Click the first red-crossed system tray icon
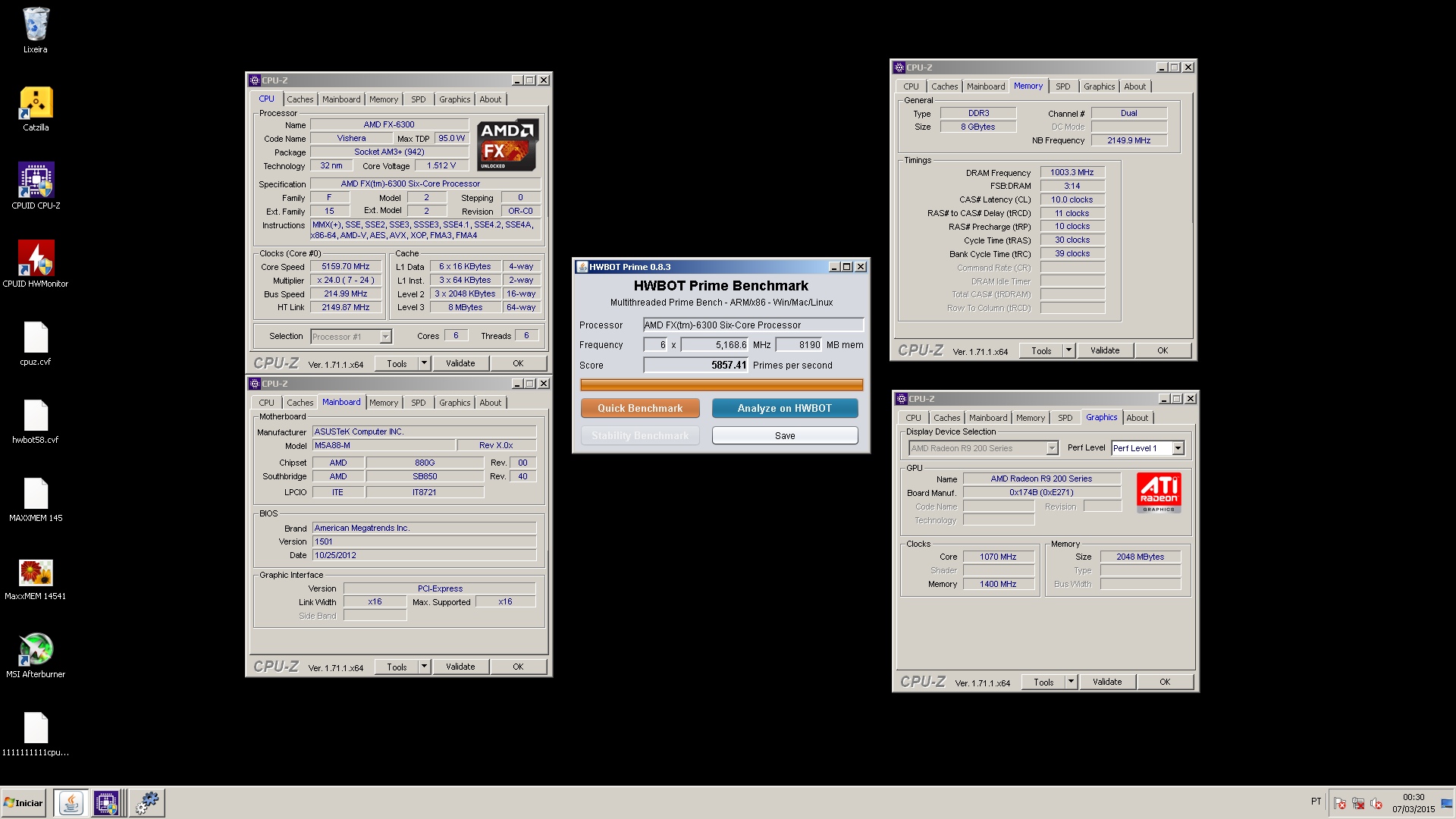1456x819 pixels. pos(1340,803)
